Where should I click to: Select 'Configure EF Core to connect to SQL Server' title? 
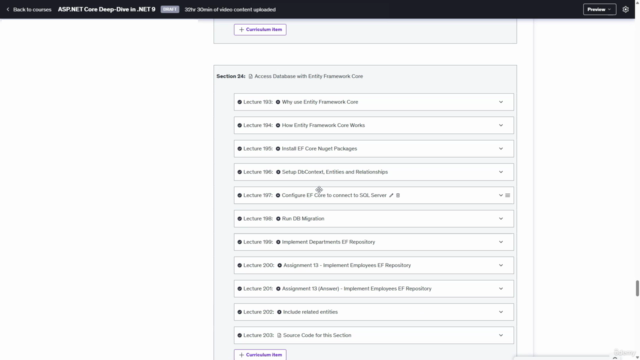(x=334, y=196)
